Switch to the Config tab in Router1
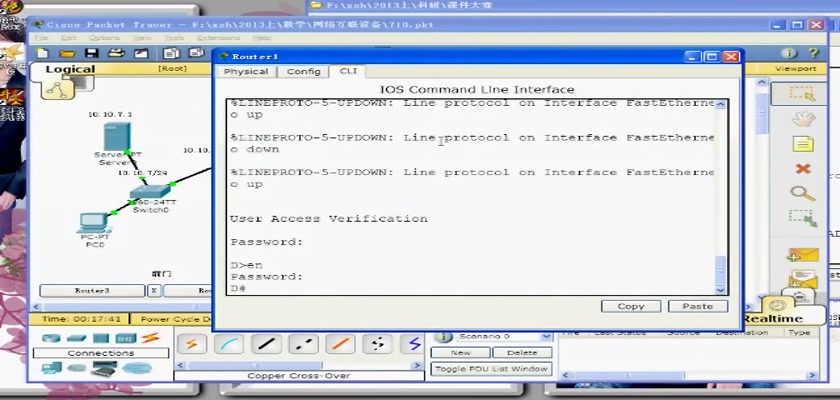 303,72
